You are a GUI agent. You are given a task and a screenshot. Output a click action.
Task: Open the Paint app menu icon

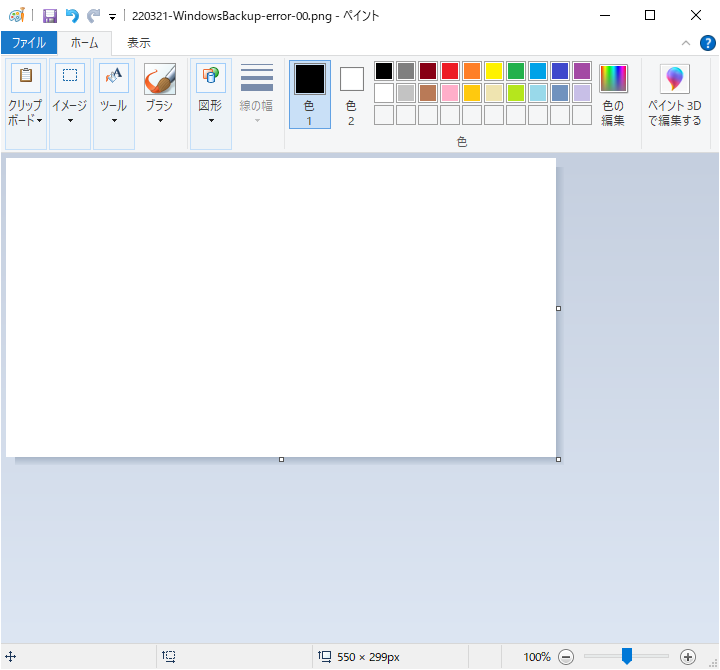(x=17, y=16)
